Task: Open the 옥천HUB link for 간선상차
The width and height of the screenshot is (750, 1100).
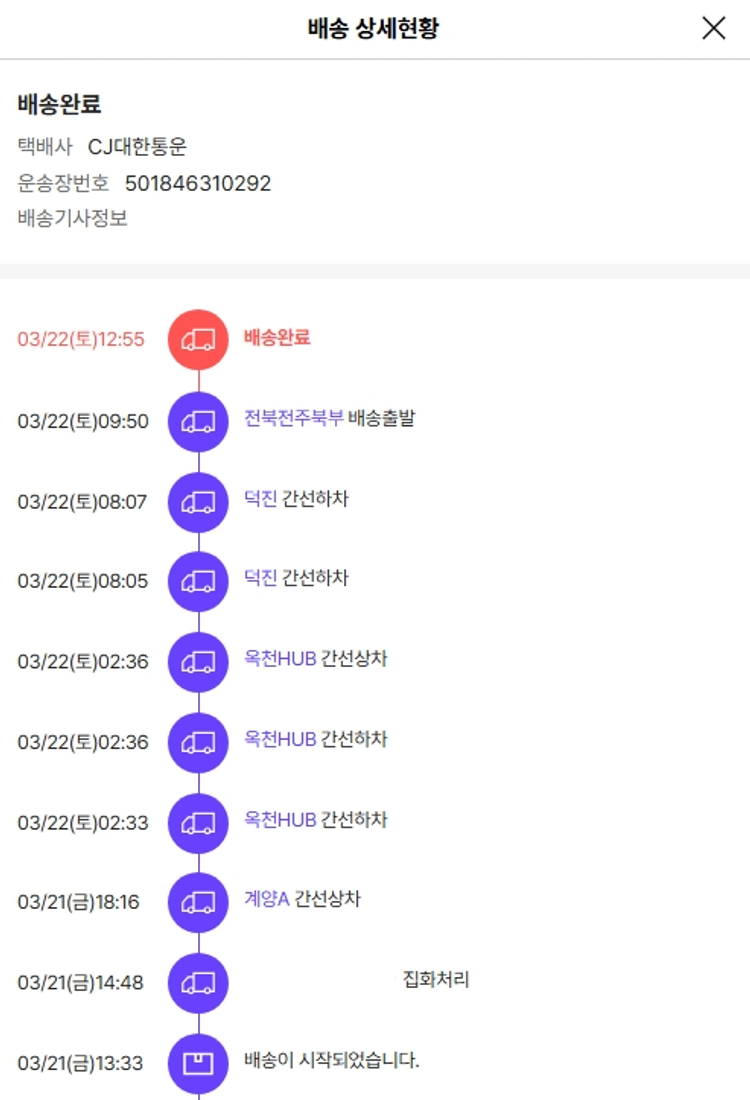Action: pos(280,659)
